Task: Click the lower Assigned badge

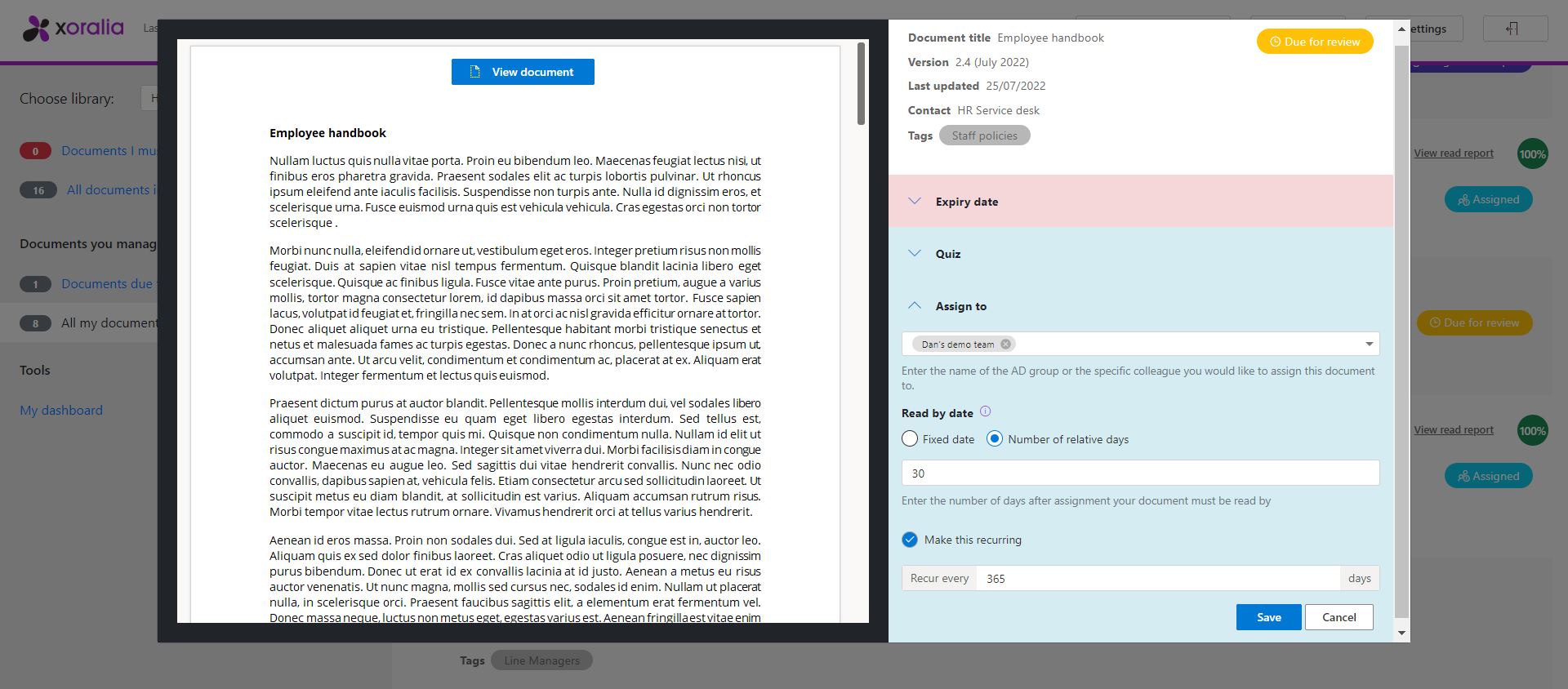Action: (1488, 476)
